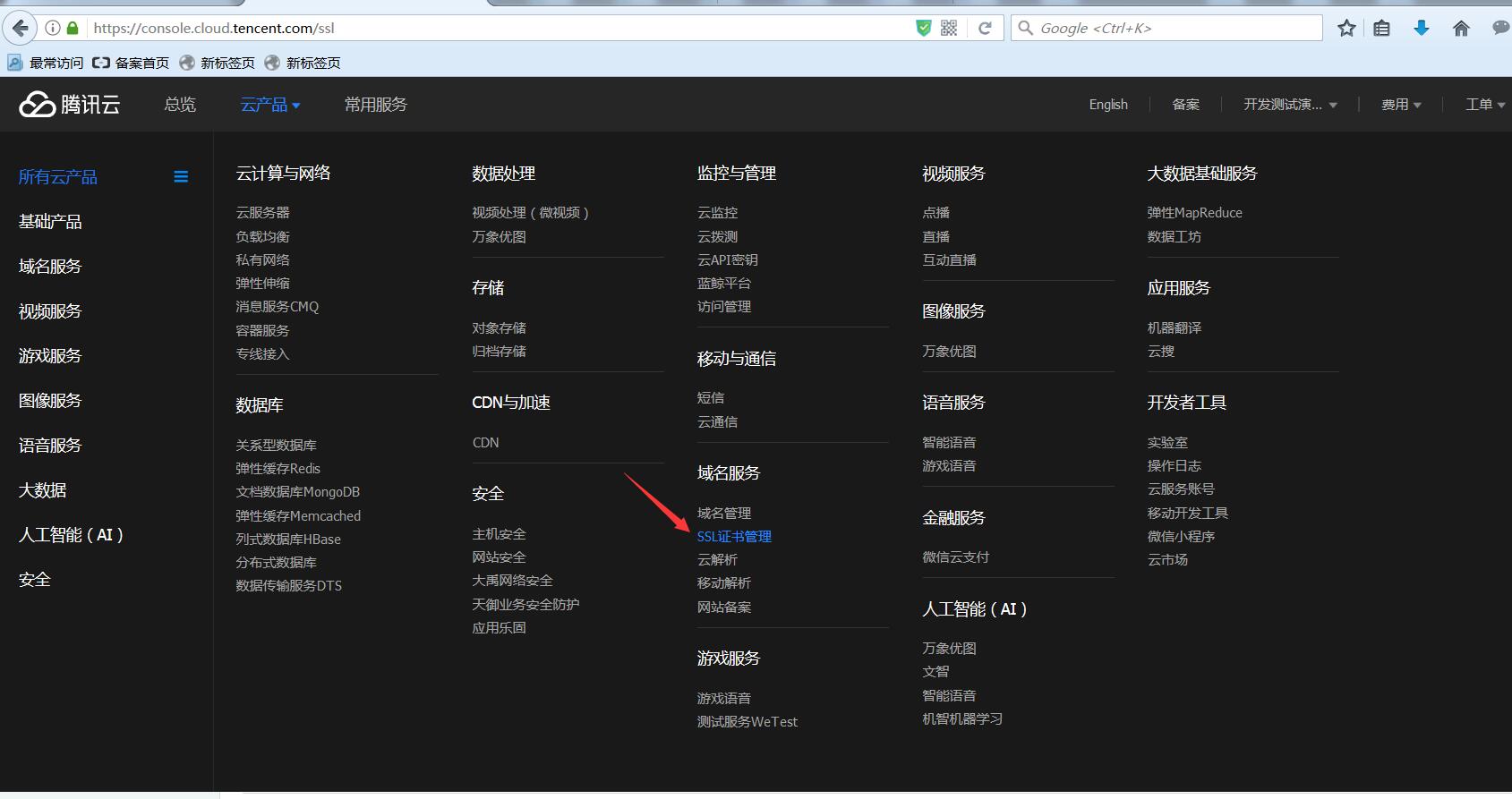Screen dimensions: 1512x799
Task: Click the Google search box
Action: pyautogui.click(x=1167, y=28)
